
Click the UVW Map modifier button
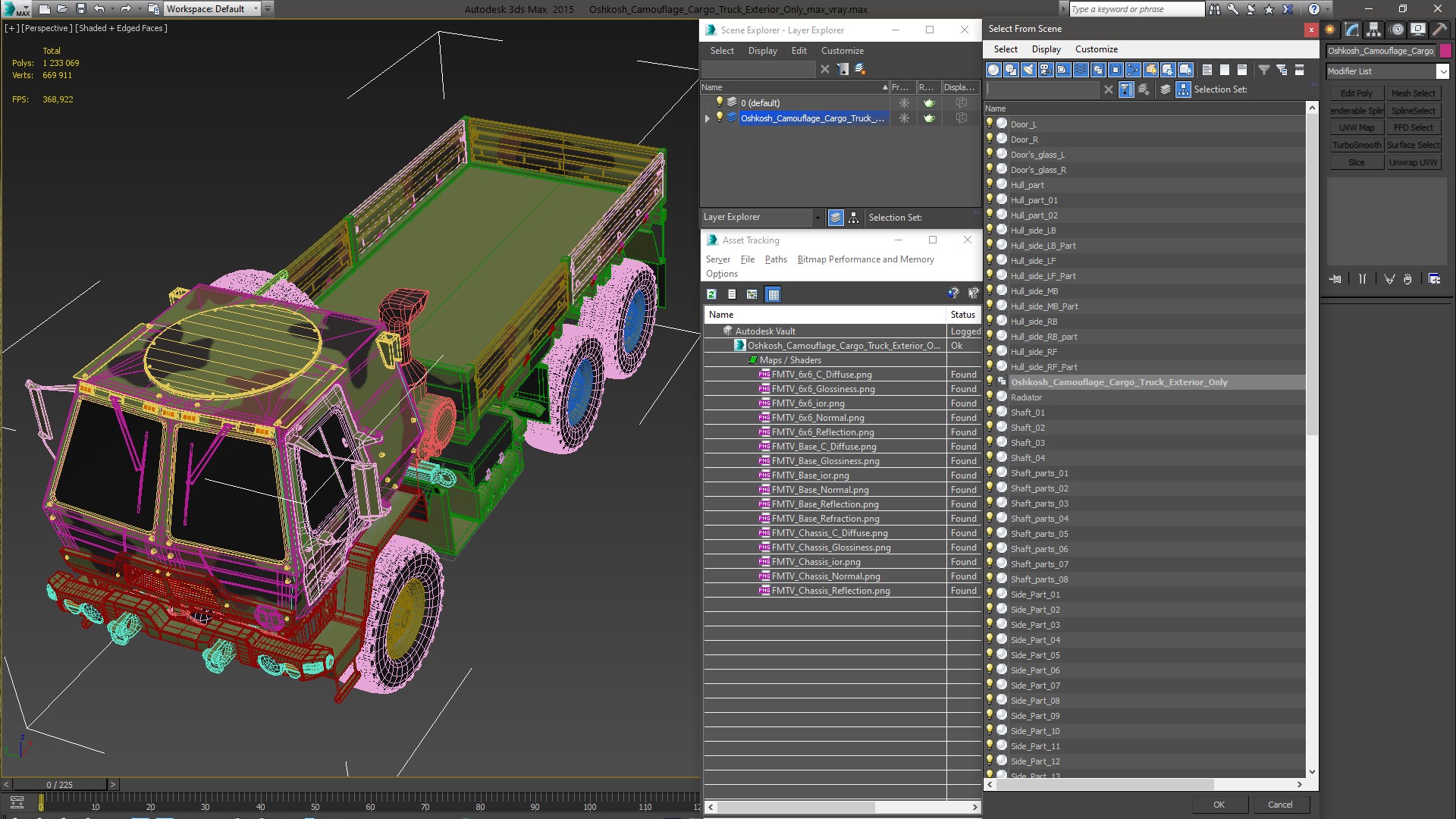(x=1357, y=127)
